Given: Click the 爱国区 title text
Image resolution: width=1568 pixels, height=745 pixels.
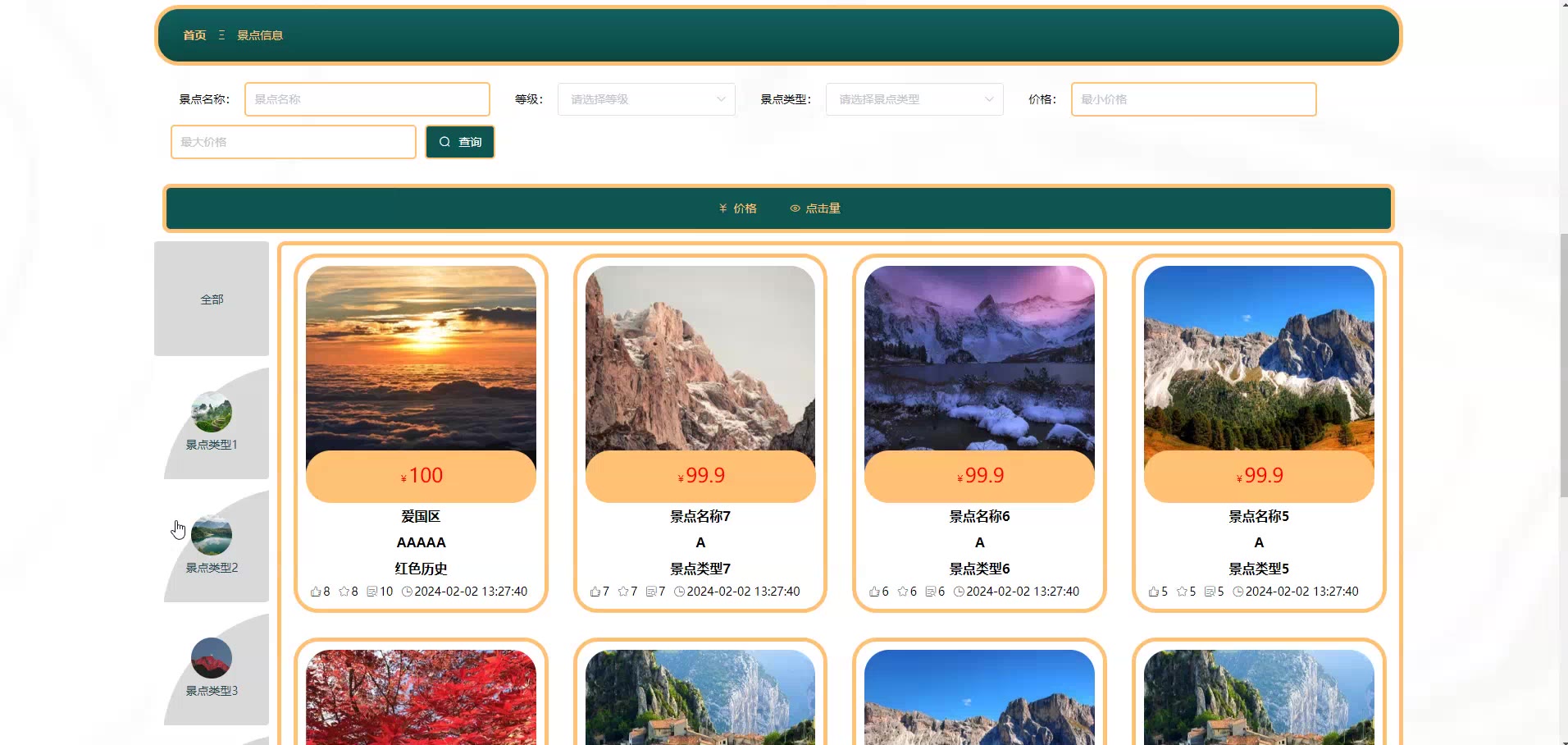Looking at the screenshot, I should 421,516.
